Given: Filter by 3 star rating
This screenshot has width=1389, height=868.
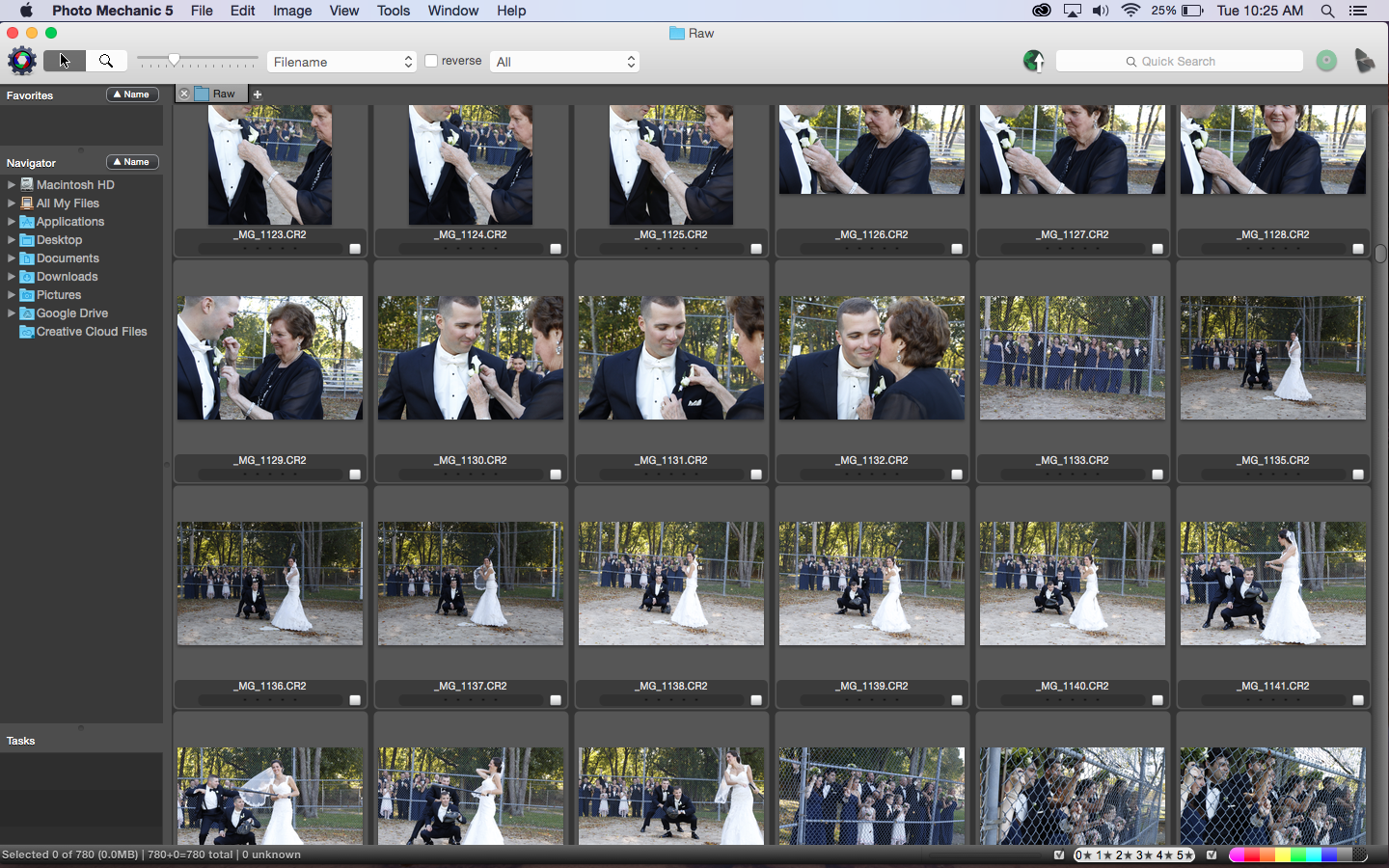Looking at the screenshot, I should [x=1144, y=854].
